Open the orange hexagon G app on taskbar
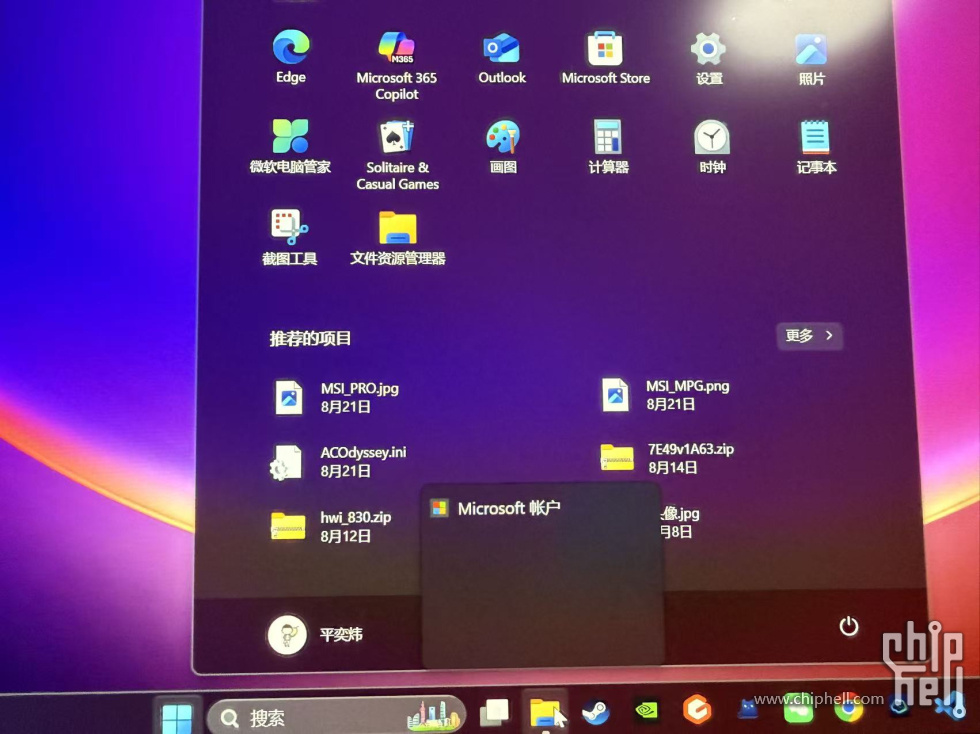 click(x=697, y=710)
